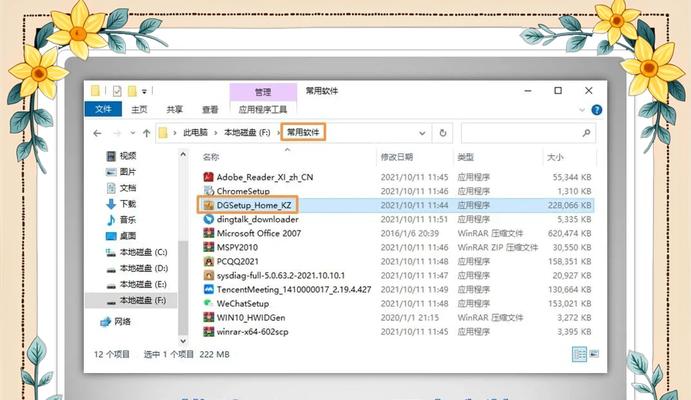Image resolution: width=691 pixels, height=400 pixels.
Task: Click the Refresh button beside the address bar
Action: 442,133
